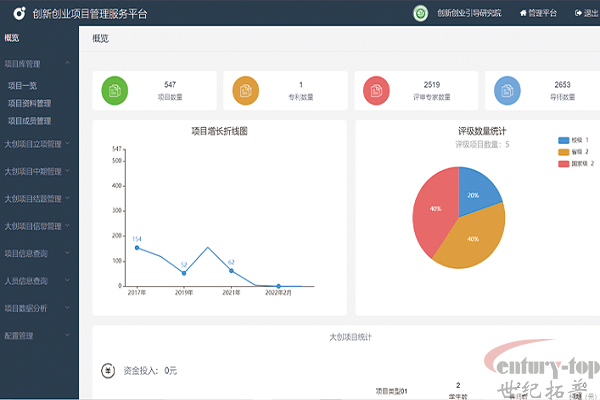The height and width of the screenshot is (400, 600).
Task: Toggle 国家级 red legend swatch
Action: coord(564,164)
